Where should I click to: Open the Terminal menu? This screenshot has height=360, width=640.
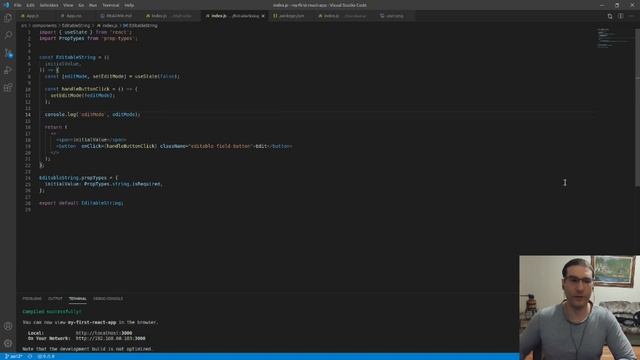click(111, 5)
